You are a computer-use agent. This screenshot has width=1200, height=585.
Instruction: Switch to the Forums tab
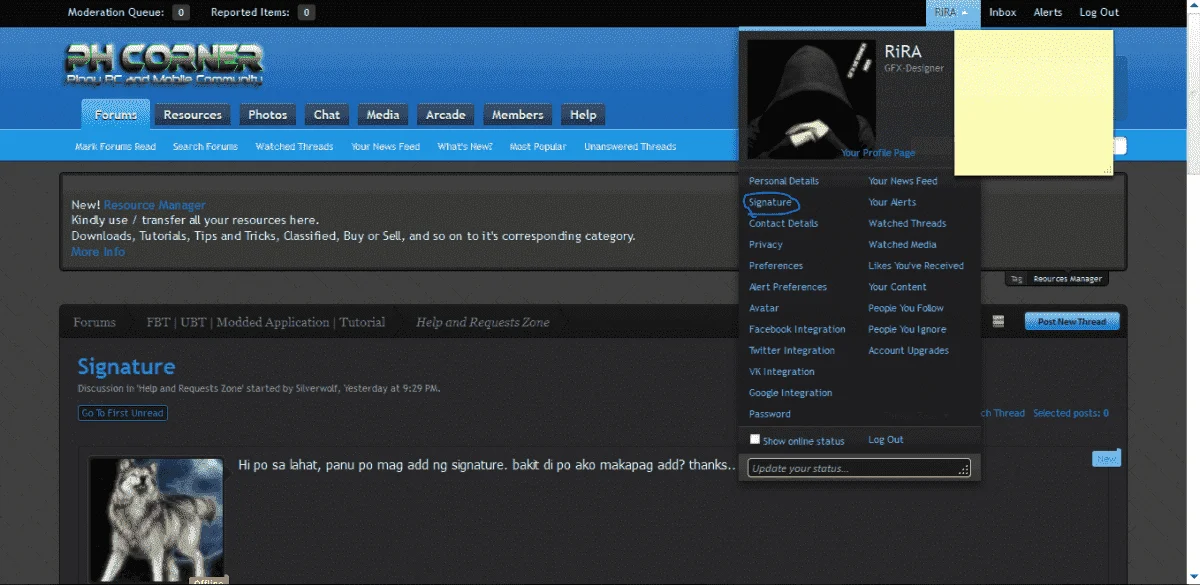116,115
